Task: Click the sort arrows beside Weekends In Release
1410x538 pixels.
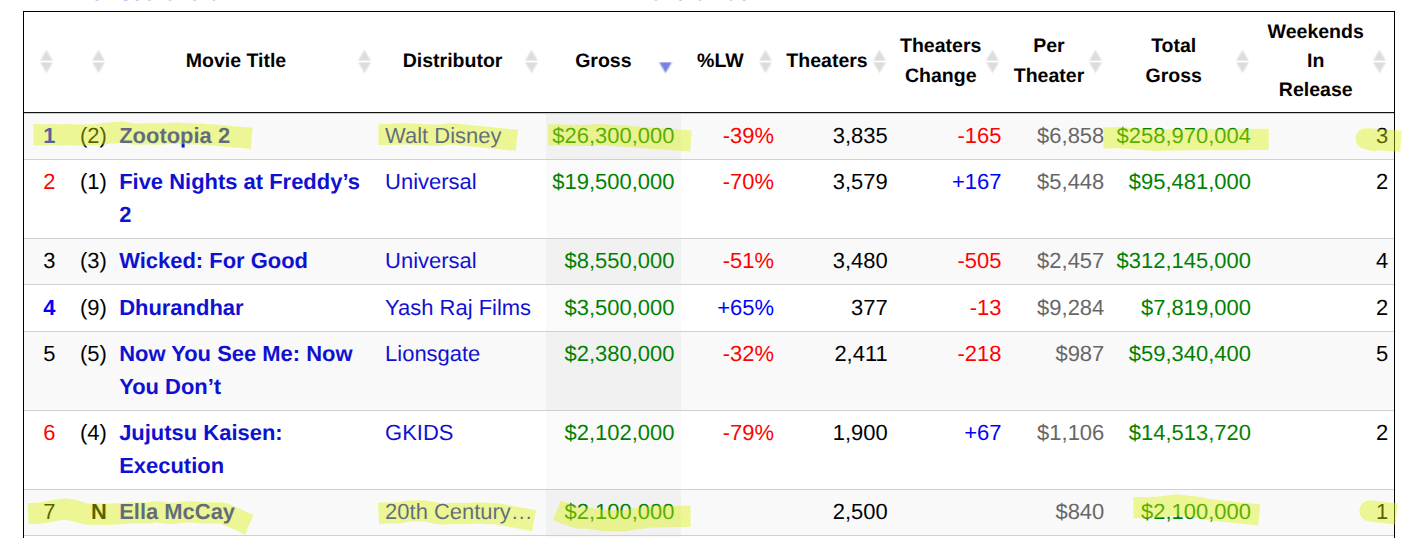Action: [x=1379, y=61]
